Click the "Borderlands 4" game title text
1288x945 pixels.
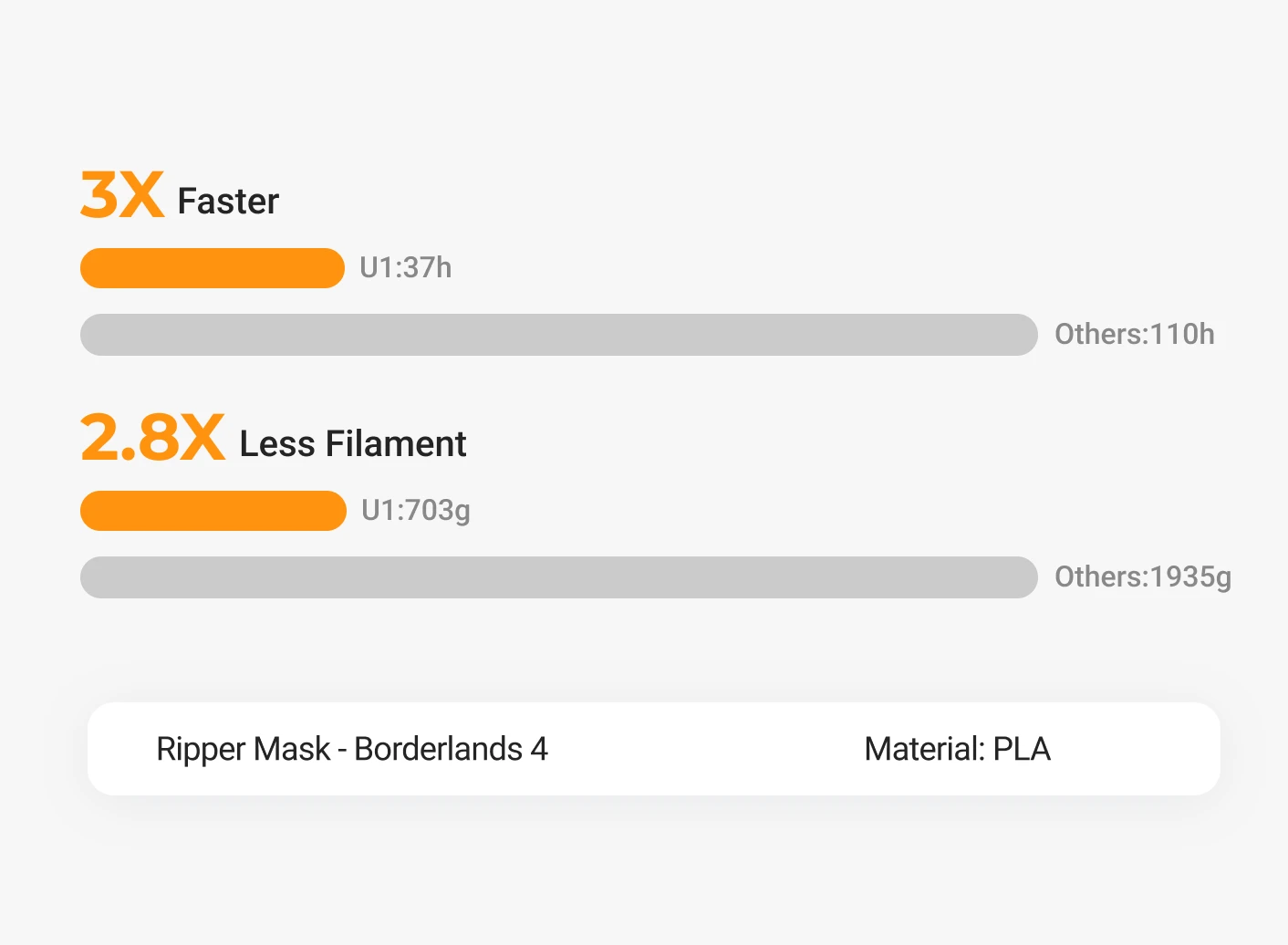click(x=451, y=749)
